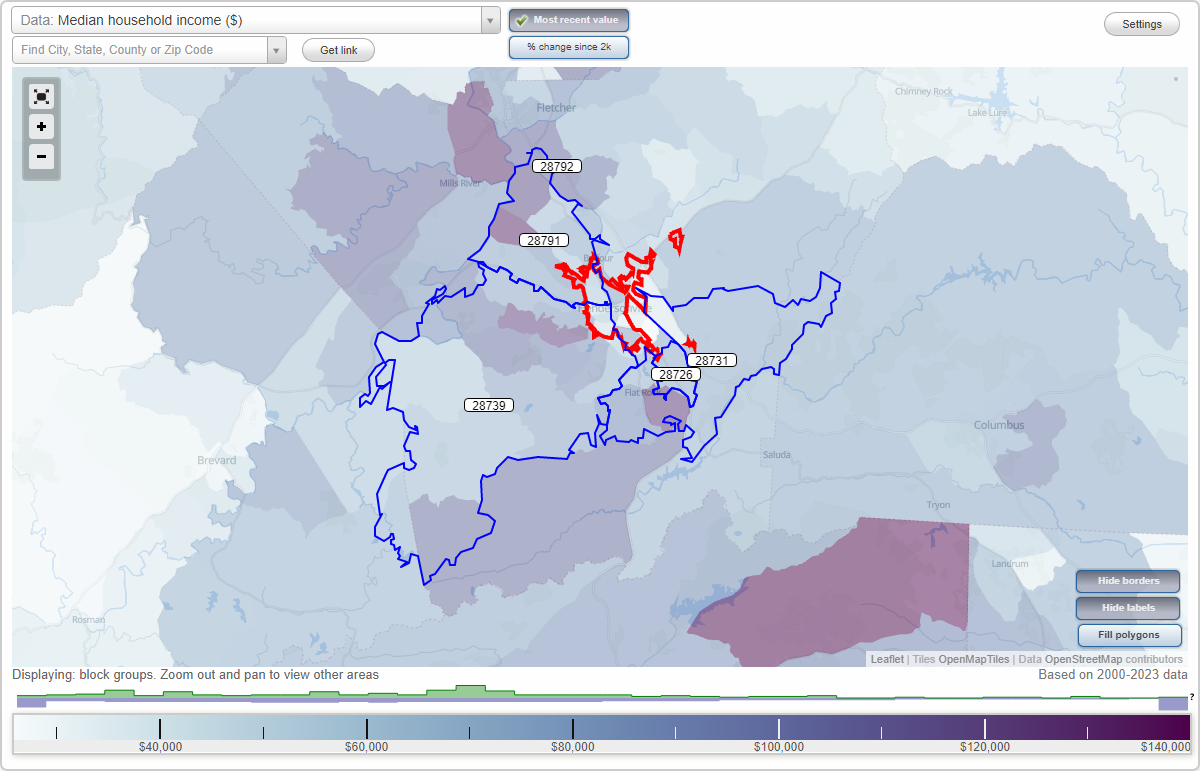1200x771 pixels.
Task: Click the histogram distribution bar chart
Action: tap(600, 697)
